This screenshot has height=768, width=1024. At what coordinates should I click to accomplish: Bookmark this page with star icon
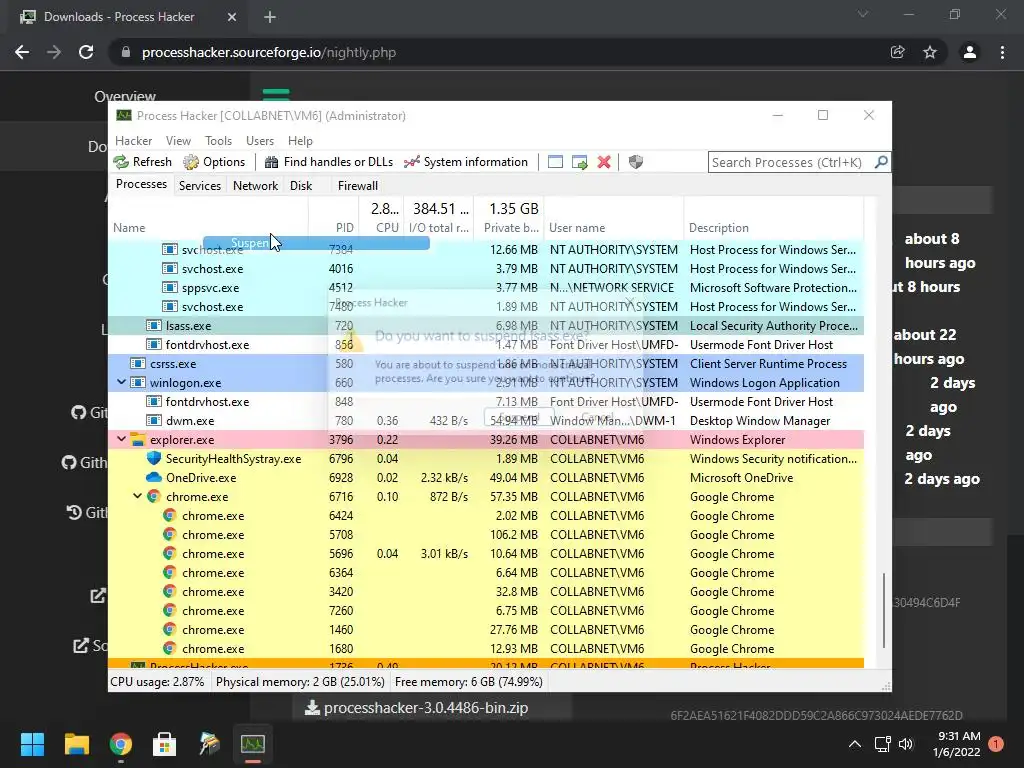930,52
